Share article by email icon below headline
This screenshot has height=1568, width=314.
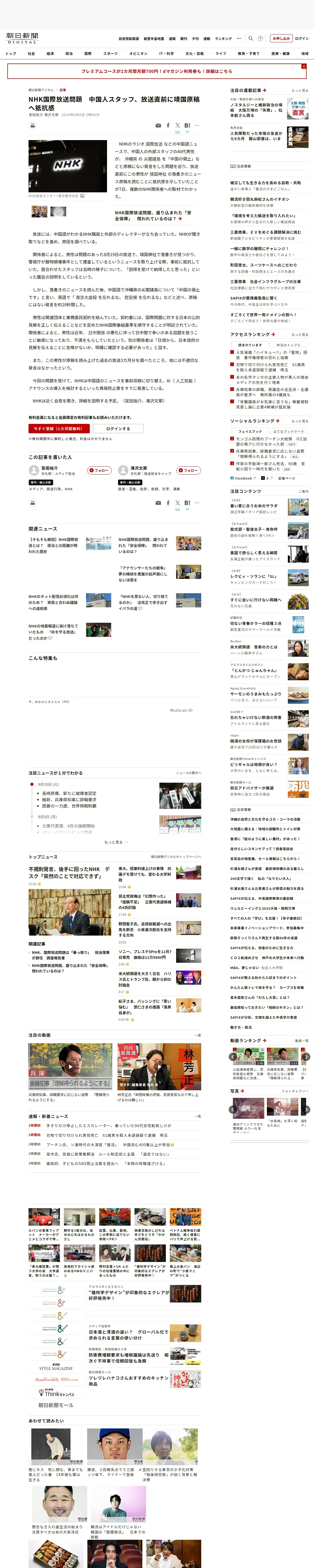[159, 125]
